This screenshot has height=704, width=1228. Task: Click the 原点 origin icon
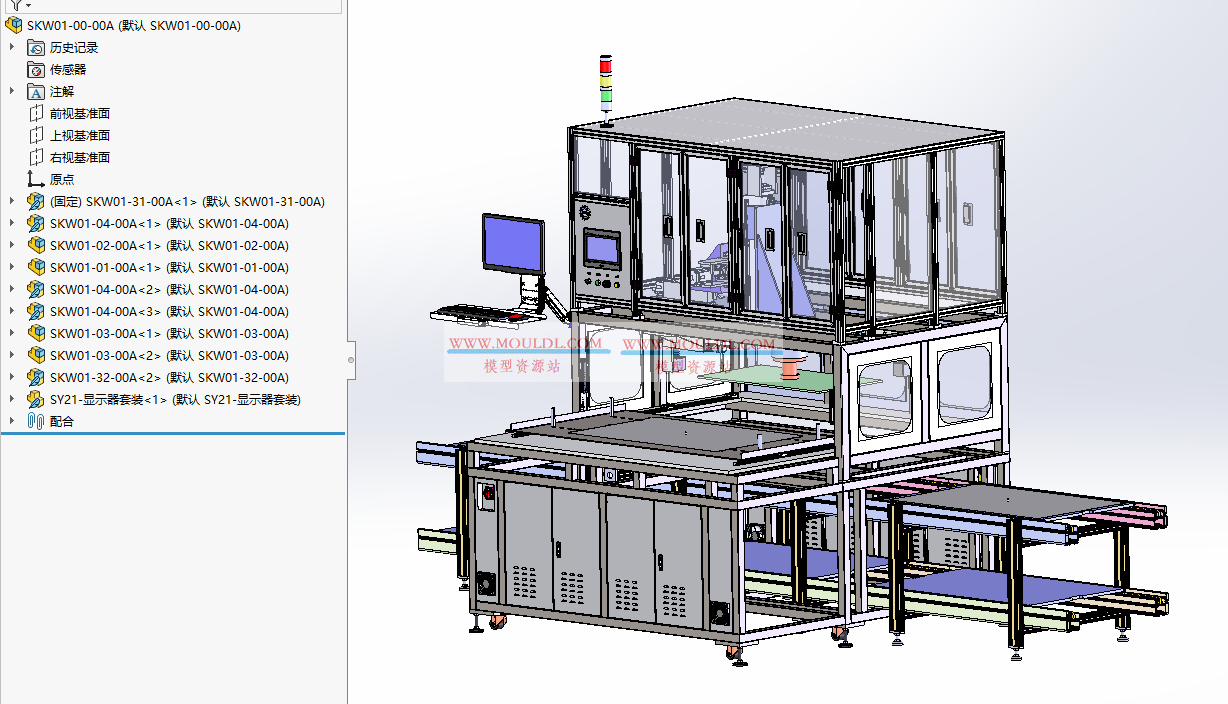35,179
